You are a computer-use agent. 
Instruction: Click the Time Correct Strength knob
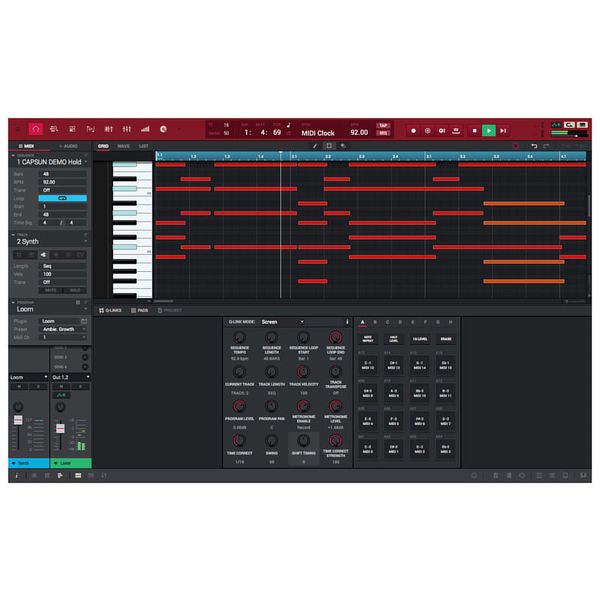coord(336,440)
